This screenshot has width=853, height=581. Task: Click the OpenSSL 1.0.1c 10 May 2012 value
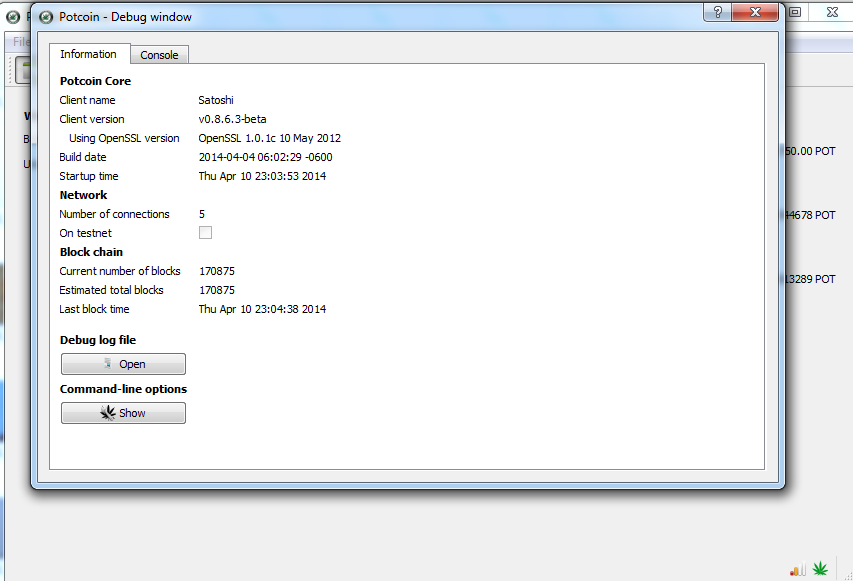(x=270, y=138)
